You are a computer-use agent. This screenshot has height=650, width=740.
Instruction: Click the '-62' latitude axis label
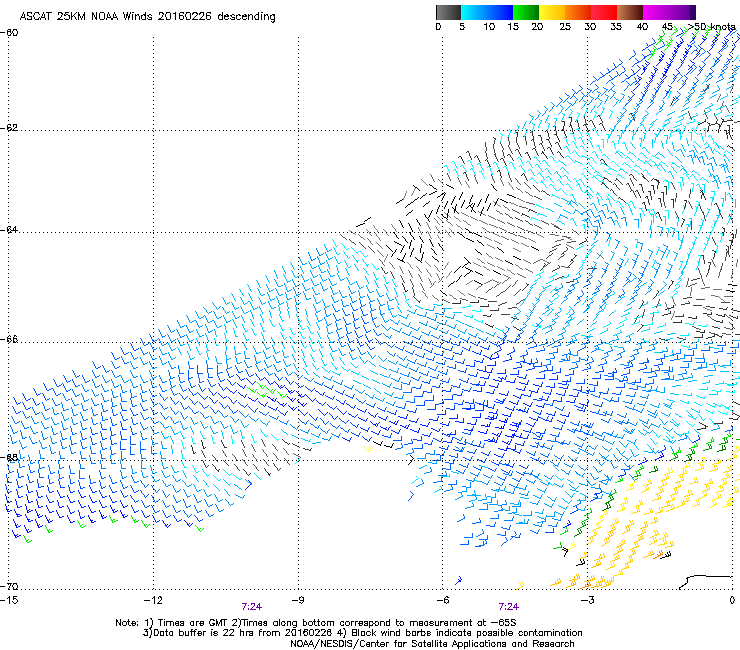9,128
